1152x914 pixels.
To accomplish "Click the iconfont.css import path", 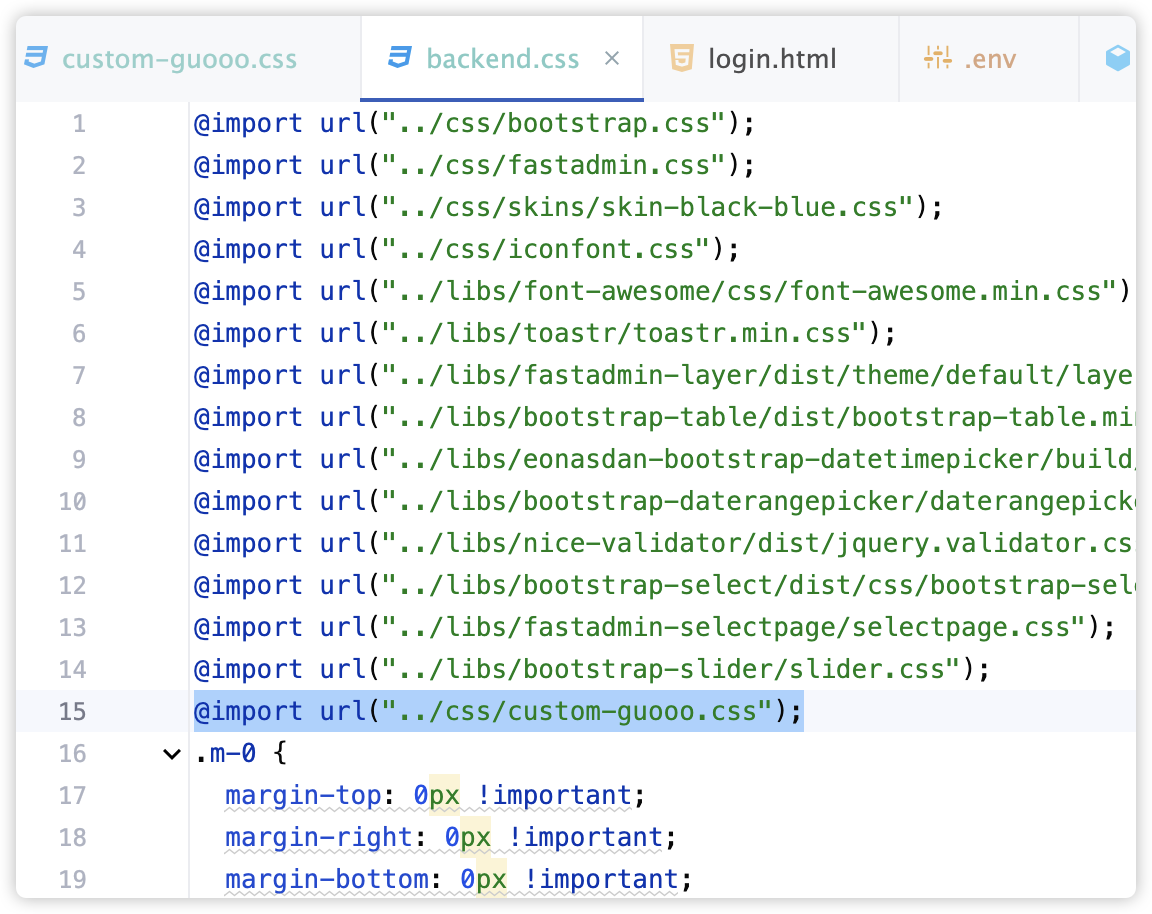I will [x=546, y=248].
